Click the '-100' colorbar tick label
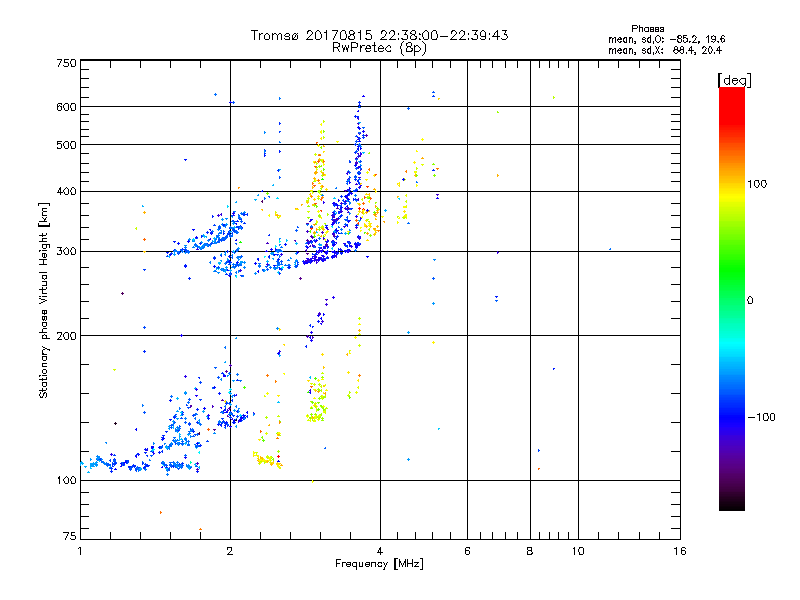Image resolution: width=800 pixels, height=600 pixels. [762, 417]
